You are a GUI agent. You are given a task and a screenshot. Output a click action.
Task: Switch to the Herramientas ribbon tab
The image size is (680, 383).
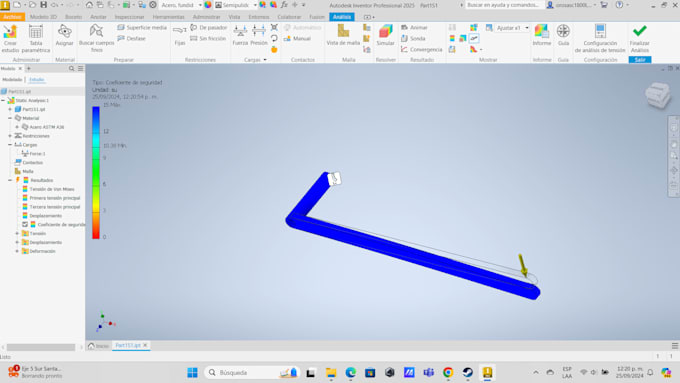tap(169, 17)
